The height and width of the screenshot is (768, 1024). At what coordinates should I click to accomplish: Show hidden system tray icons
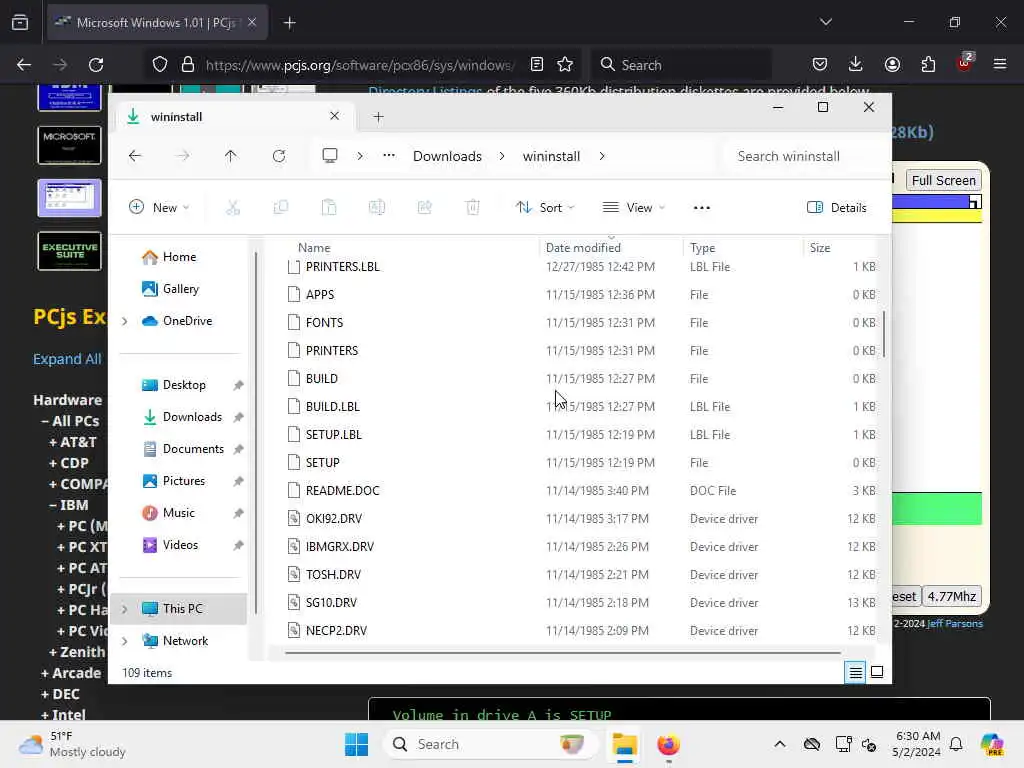(x=780, y=744)
